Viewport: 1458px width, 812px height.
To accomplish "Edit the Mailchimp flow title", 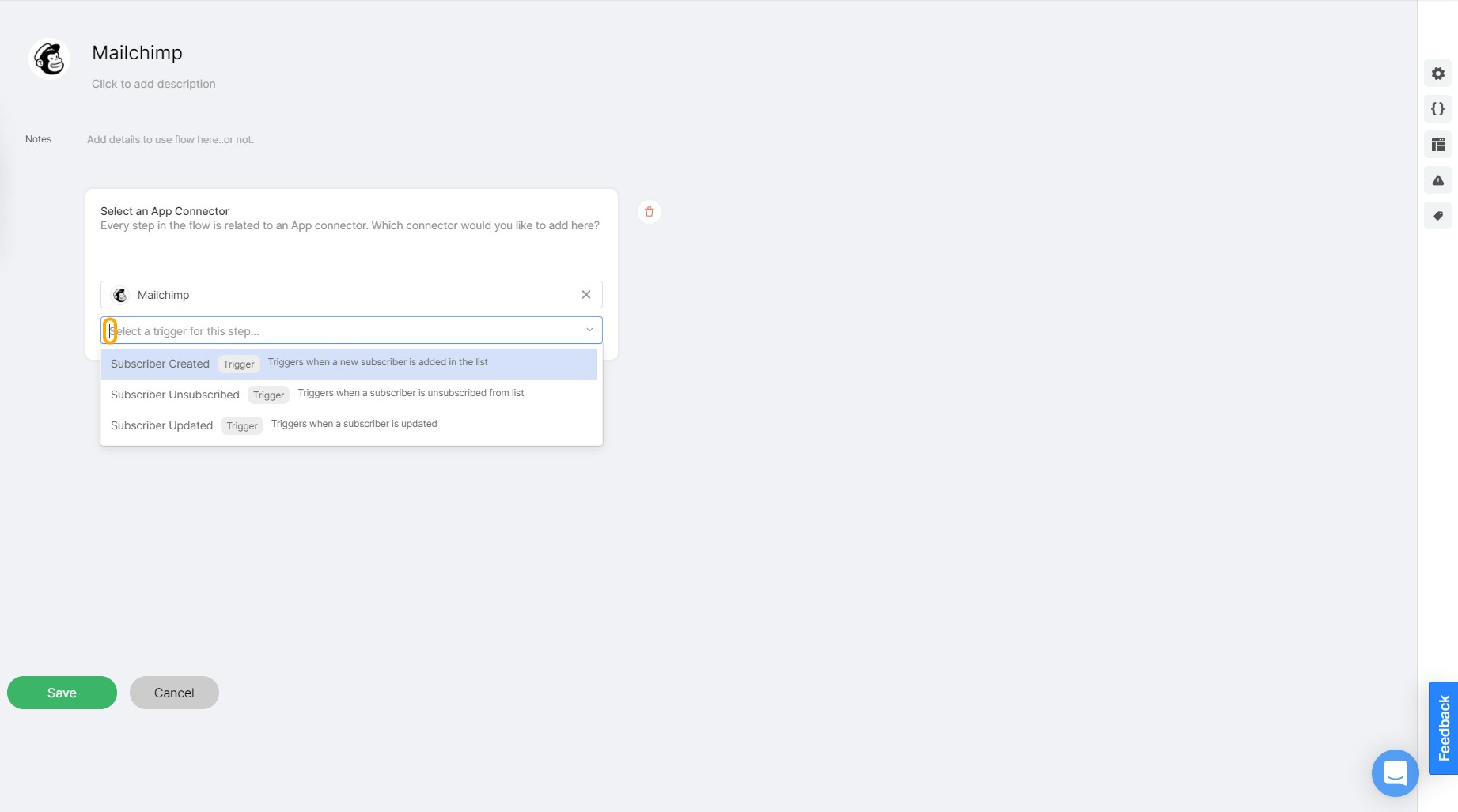I will 137,53.
